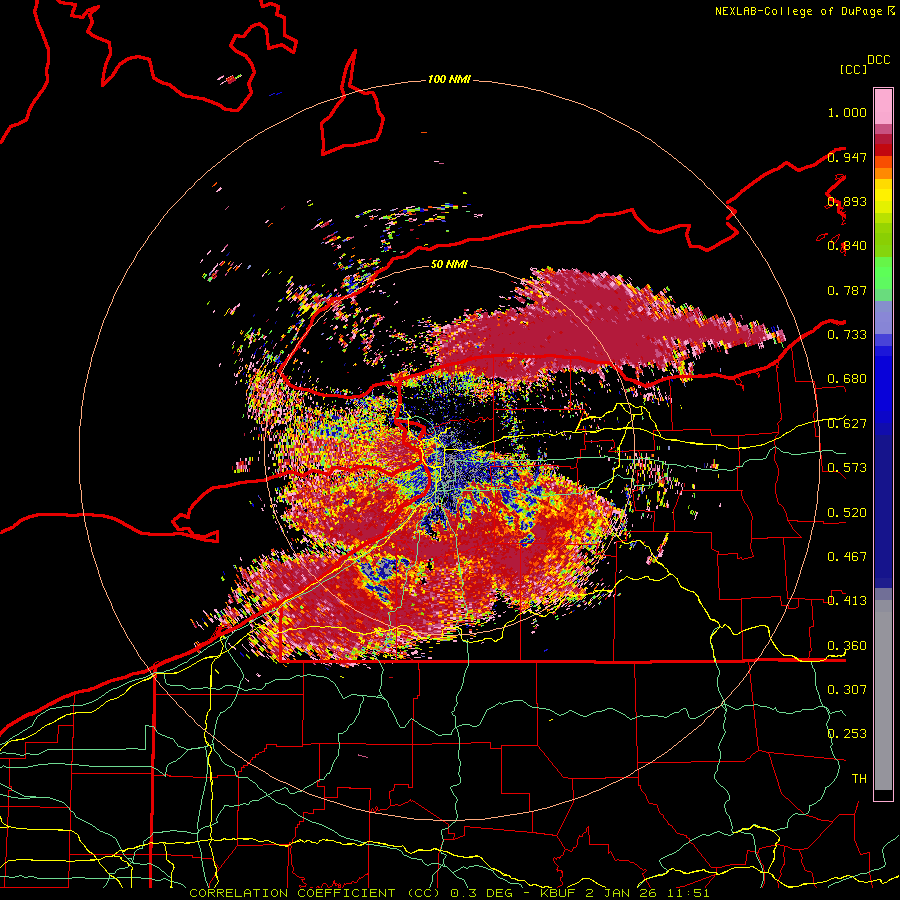Click the 1.000 scale value

coord(847,112)
